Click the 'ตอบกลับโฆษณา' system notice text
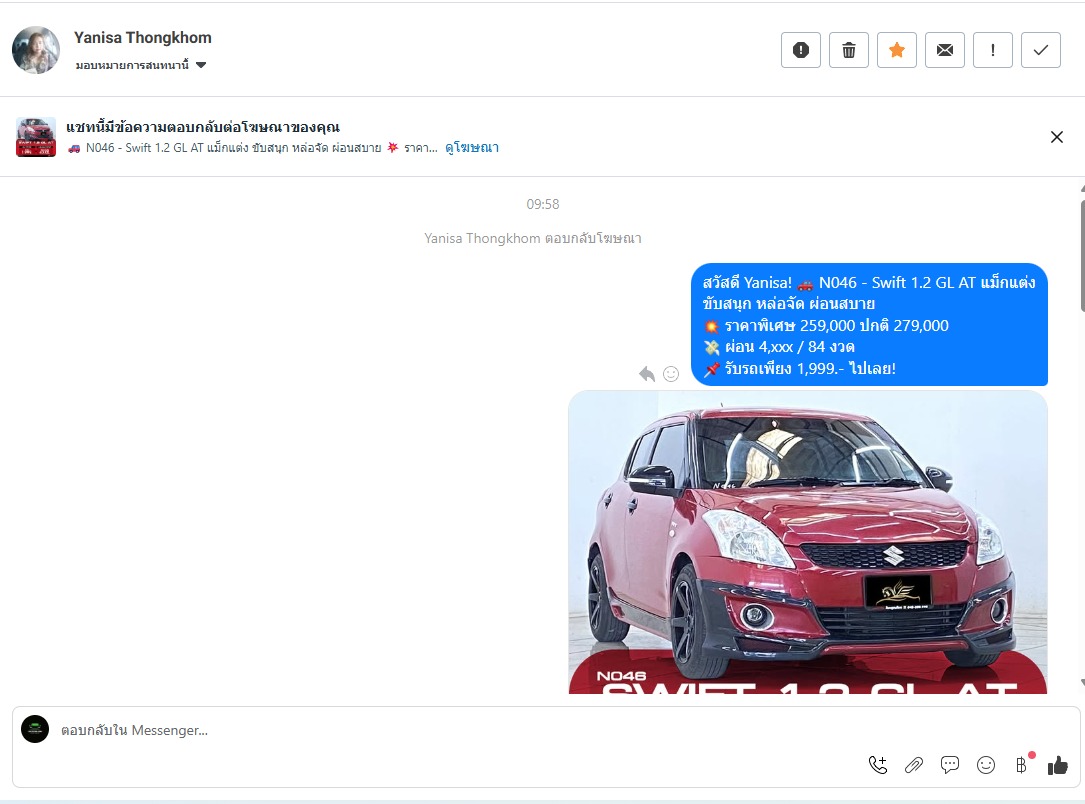Screen dimensions: 1085x804 point(593,238)
